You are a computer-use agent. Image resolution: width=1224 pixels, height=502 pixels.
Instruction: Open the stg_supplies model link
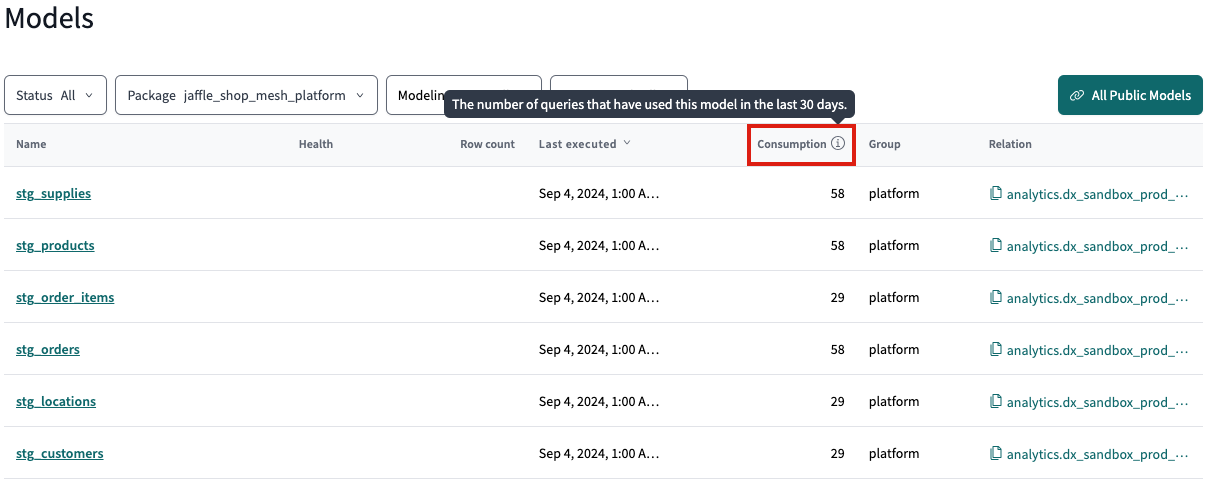pyautogui.click(x=53, y=193)
